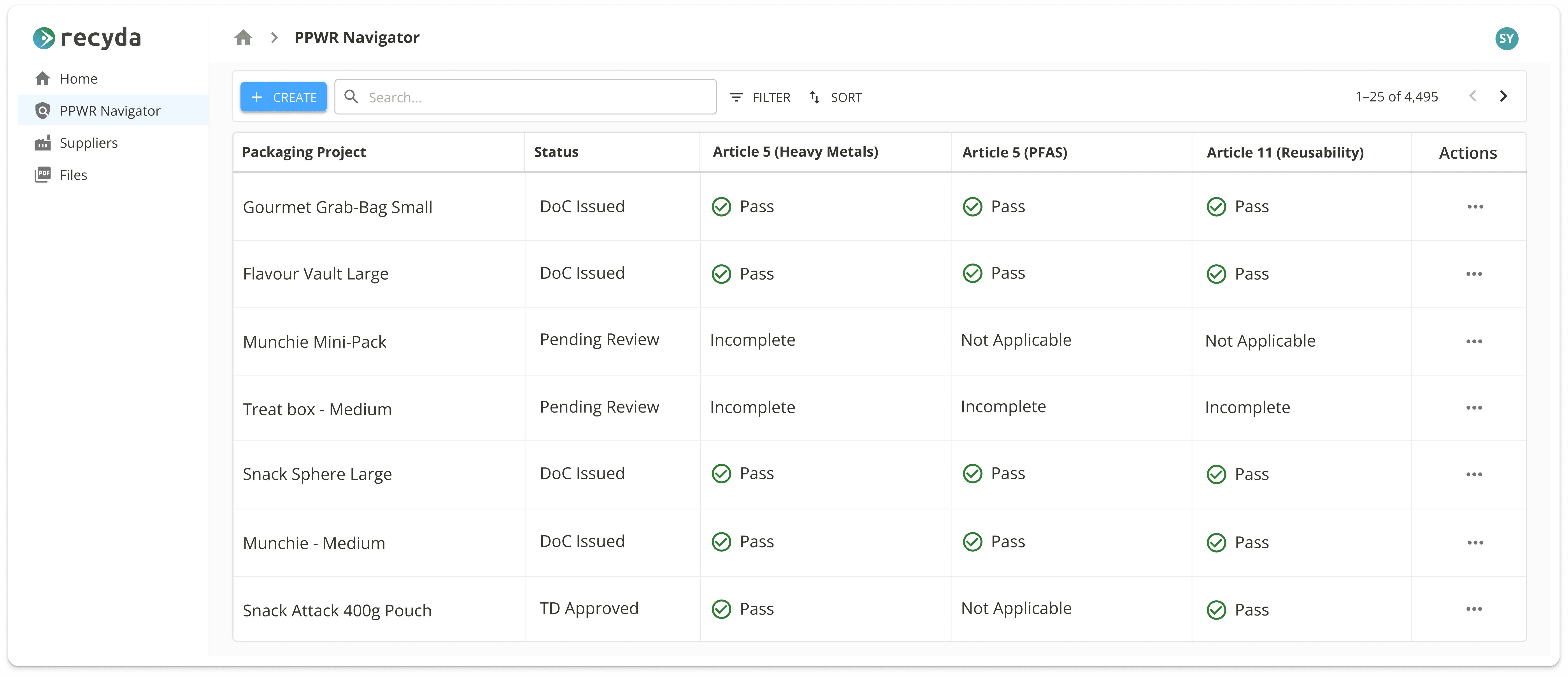The image size is (1568, 677).
Task: Click the Article 5 (Heavy Metals) column header
Action: click(796, 152)
